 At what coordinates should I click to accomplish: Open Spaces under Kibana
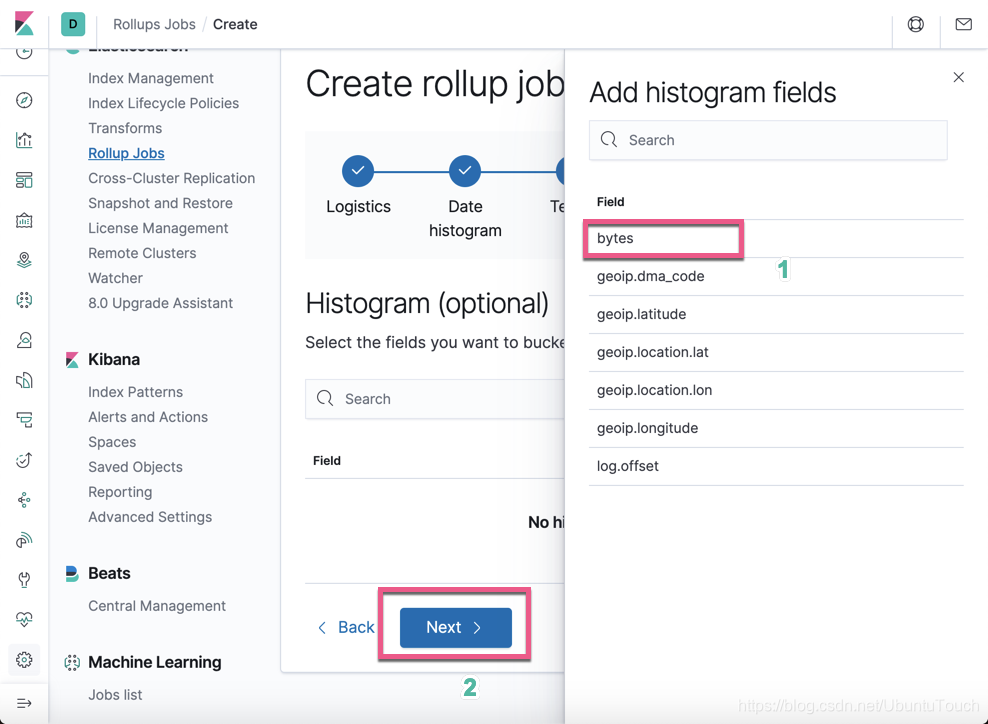(x=112, y=442)
